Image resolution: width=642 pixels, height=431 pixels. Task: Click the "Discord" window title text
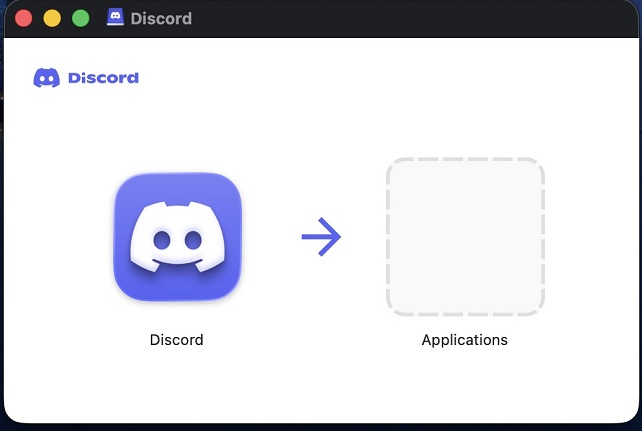pos(161,18)
